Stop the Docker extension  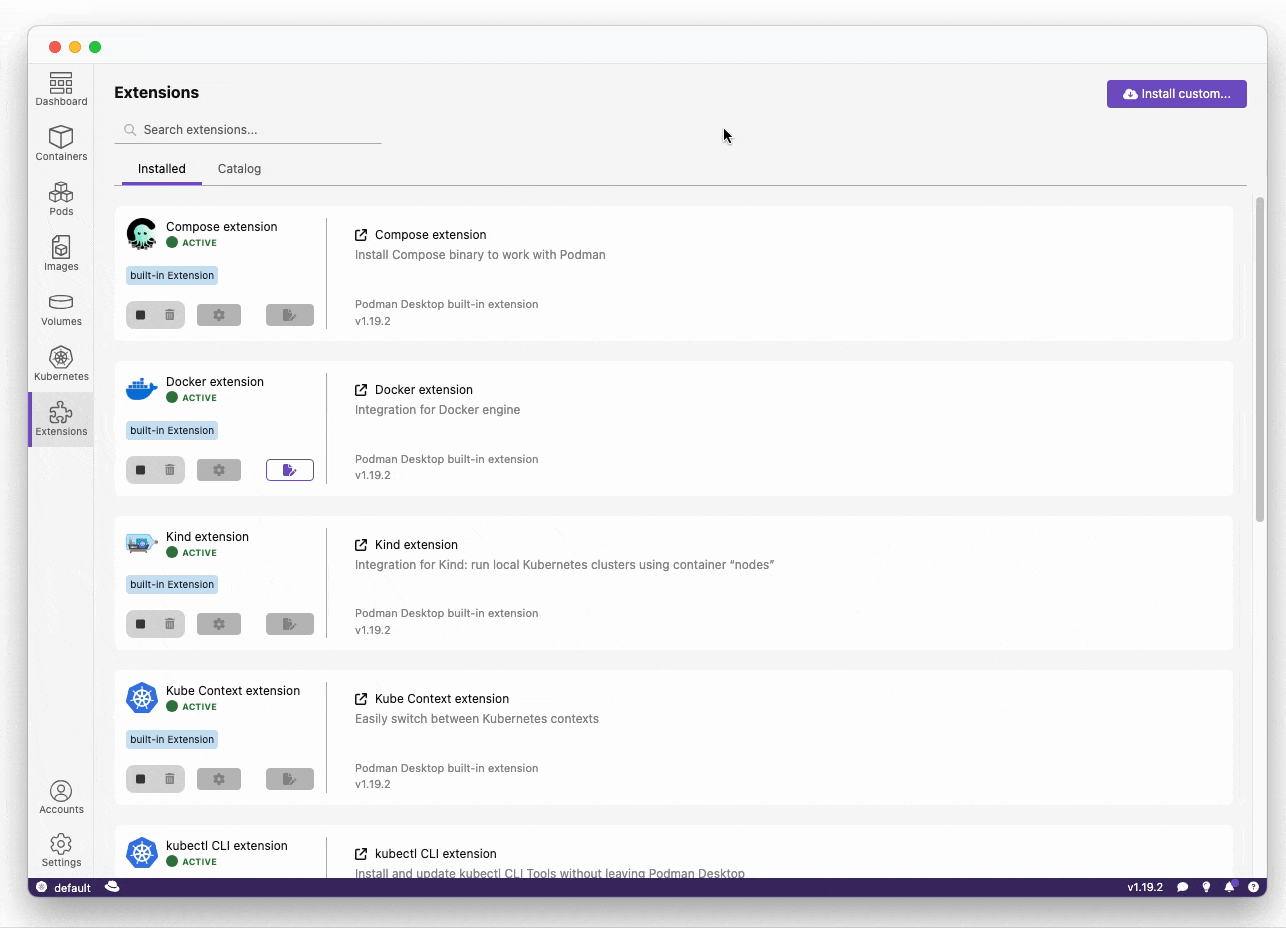coord(141,470)
